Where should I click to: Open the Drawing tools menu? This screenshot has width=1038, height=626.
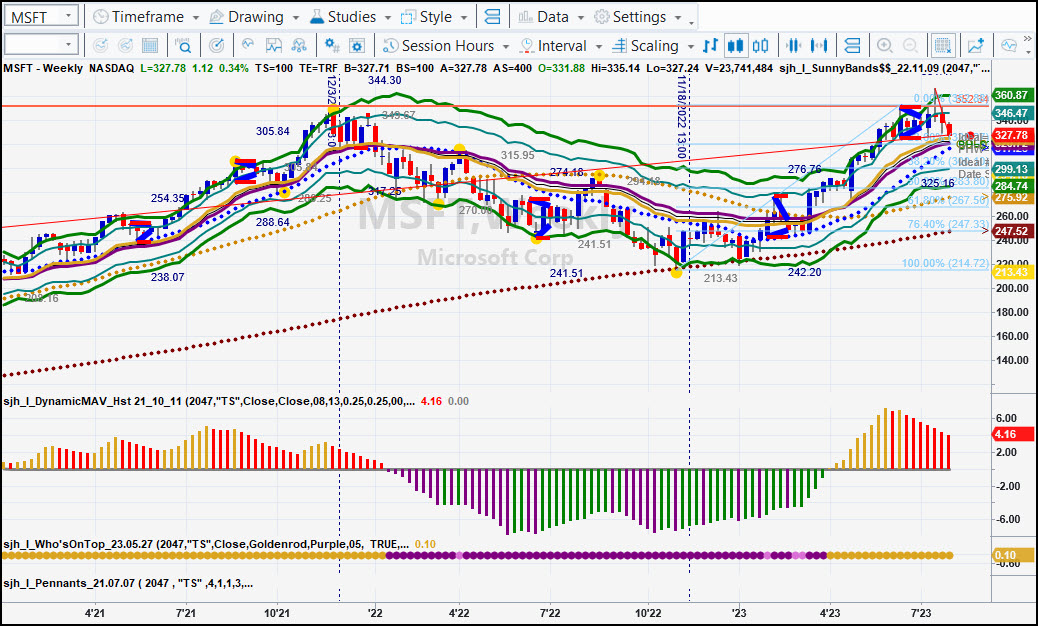coord(254,17)
